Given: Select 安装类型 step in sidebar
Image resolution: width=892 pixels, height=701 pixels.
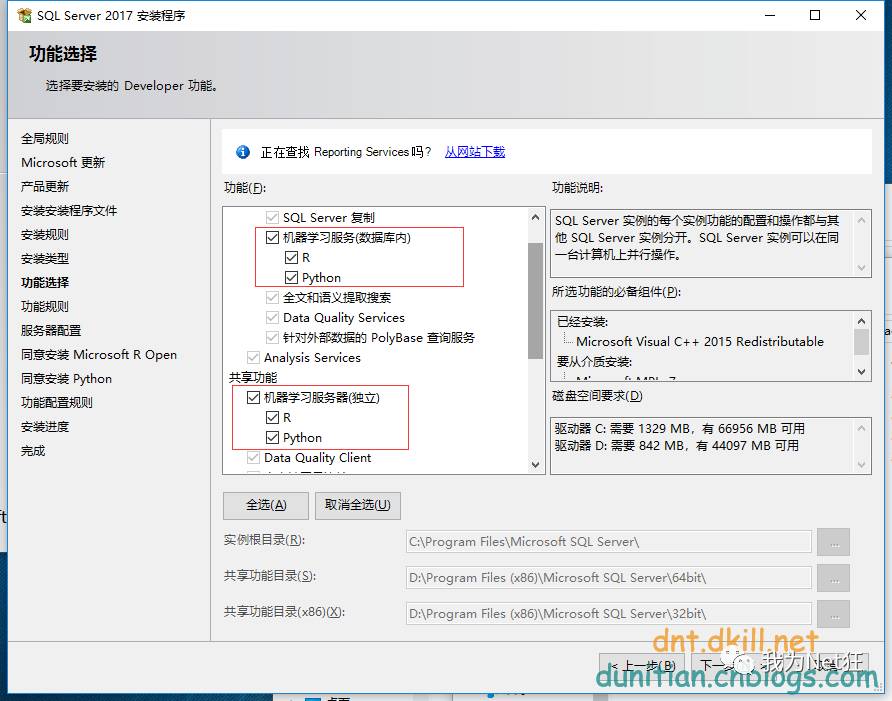Looking at the screenshot, I should point(45,259).
